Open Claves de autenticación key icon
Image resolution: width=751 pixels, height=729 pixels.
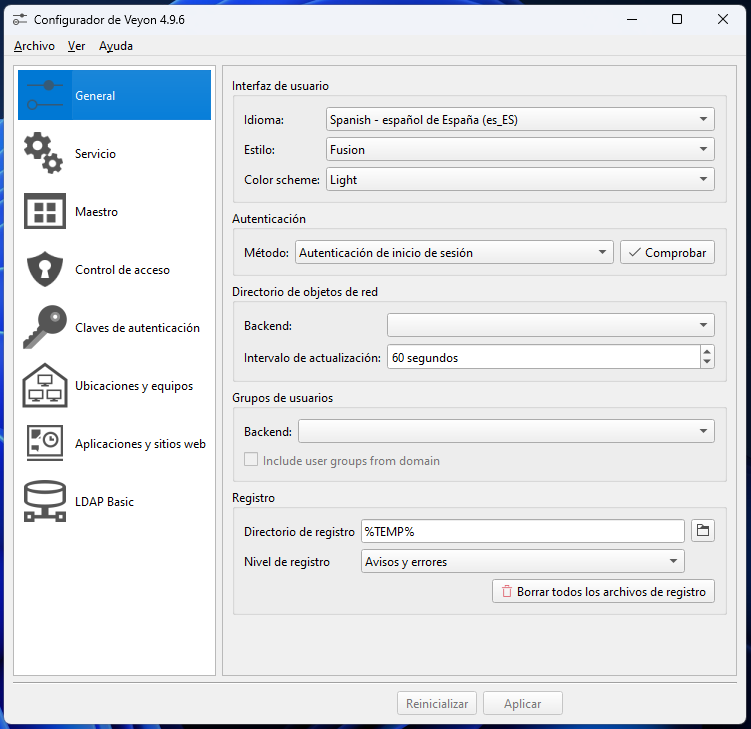click(45, 327)
